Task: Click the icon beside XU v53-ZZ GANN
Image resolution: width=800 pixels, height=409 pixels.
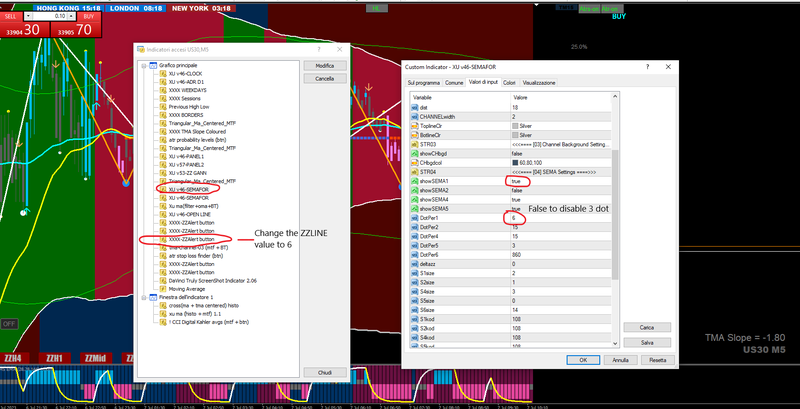Action: pyautogui.click(x=163, y=173)
